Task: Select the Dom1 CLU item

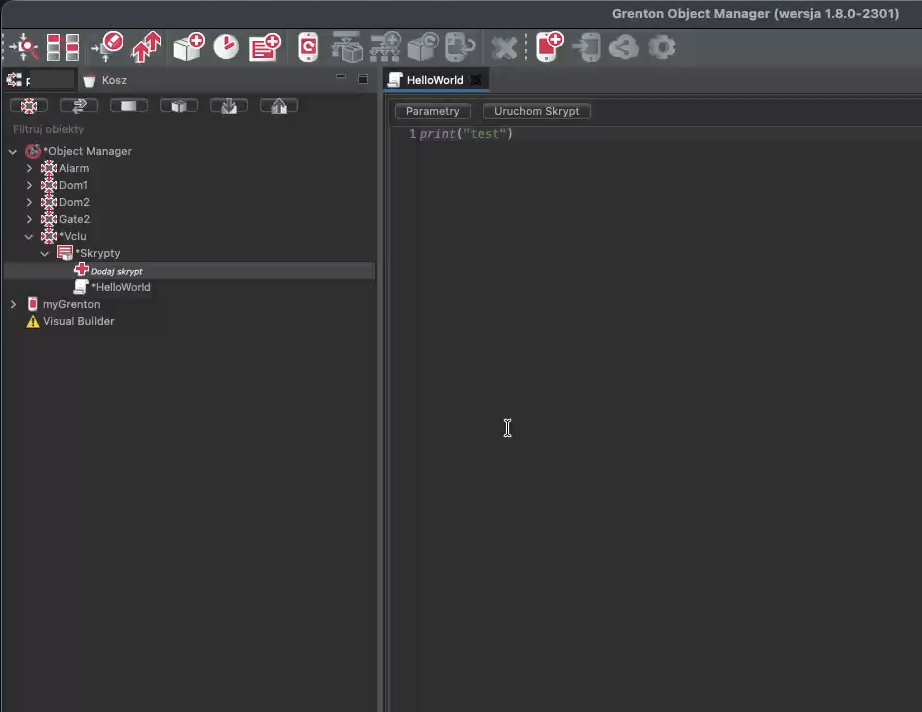Action: [x=73, y=185]
